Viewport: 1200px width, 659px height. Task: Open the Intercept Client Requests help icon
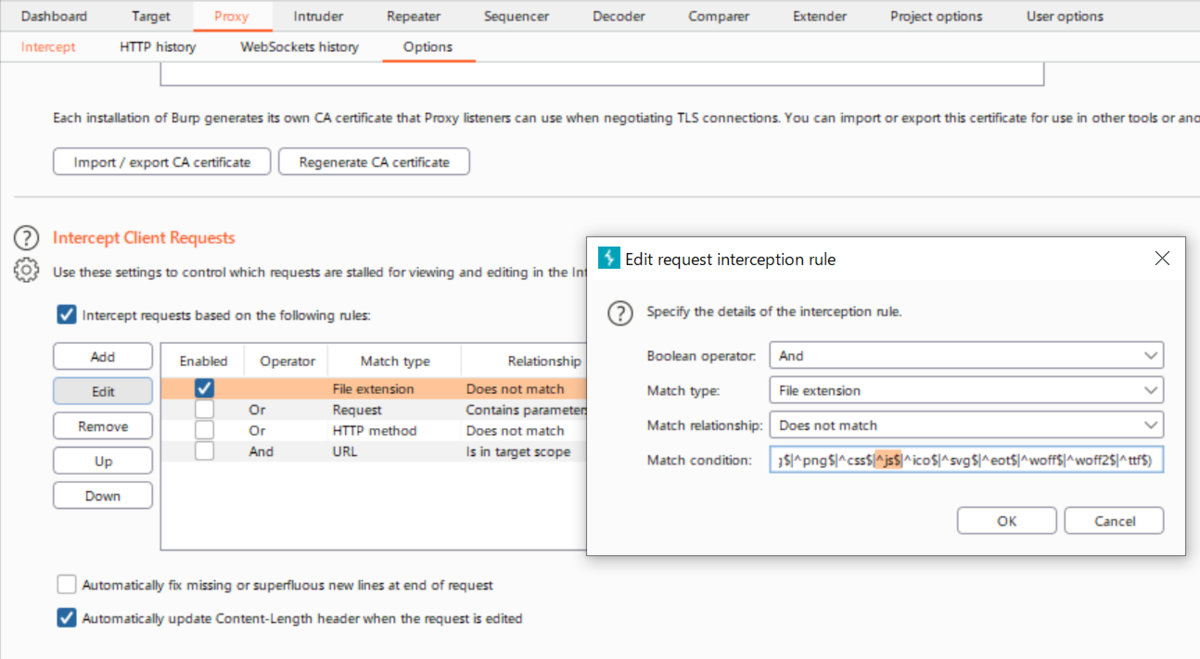(x=26, y=238)
